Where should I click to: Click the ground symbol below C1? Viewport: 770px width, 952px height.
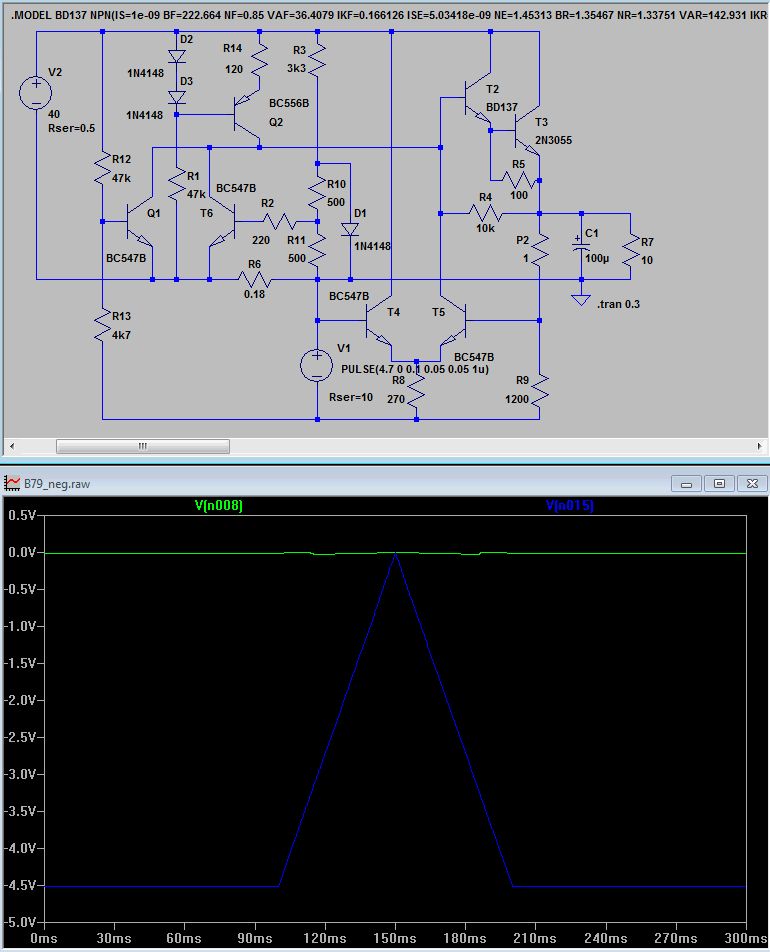tap(581, 300)
